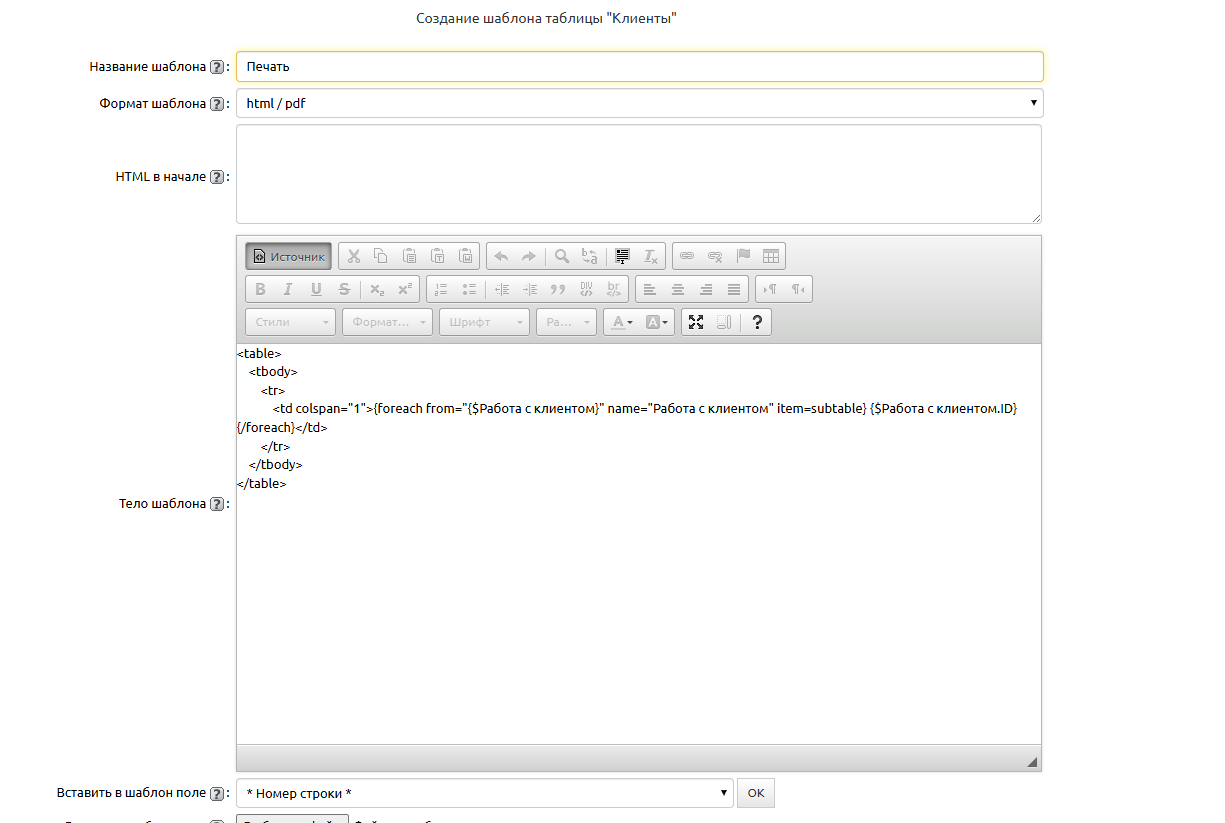
Task: Click the Bold formatting icon
Action: (260, 289)
